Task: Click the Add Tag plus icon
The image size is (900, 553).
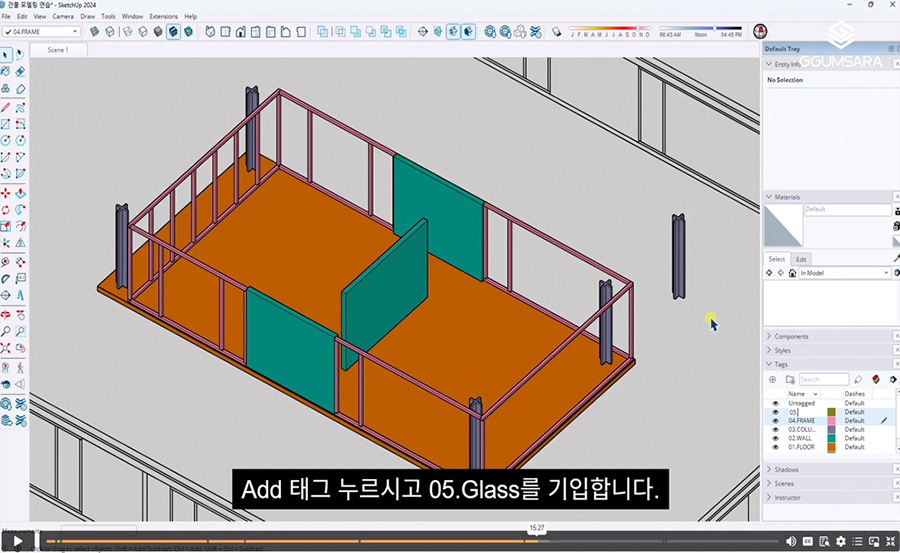Action: pyautogui.click(x=772, y=380)
